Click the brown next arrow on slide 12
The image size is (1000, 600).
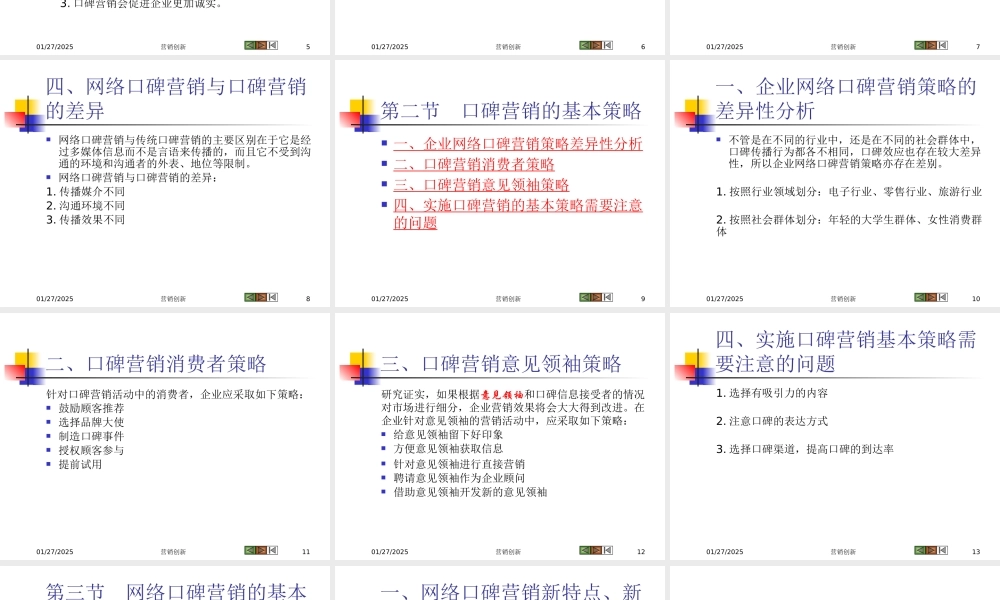click(596, 550)
